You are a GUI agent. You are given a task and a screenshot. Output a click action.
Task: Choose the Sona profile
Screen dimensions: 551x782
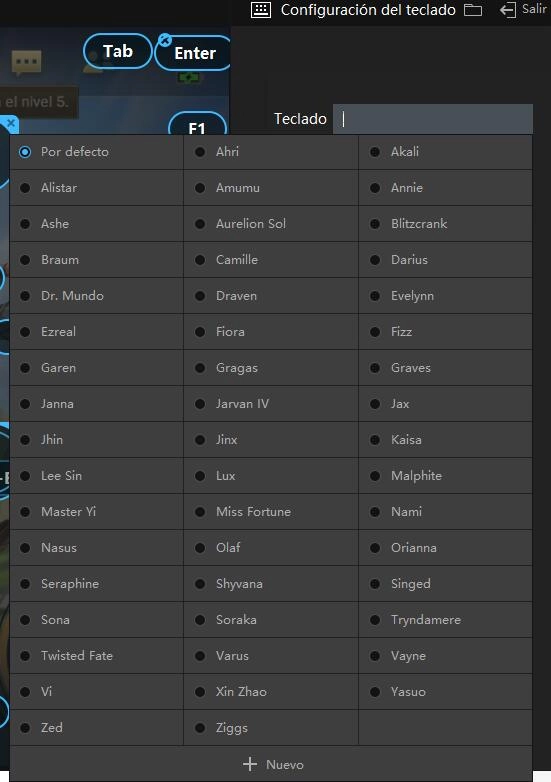[x=97, y=619]
